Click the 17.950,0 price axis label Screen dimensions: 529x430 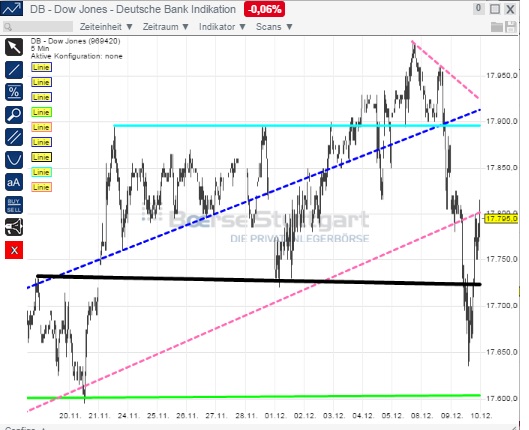[501, 76]
